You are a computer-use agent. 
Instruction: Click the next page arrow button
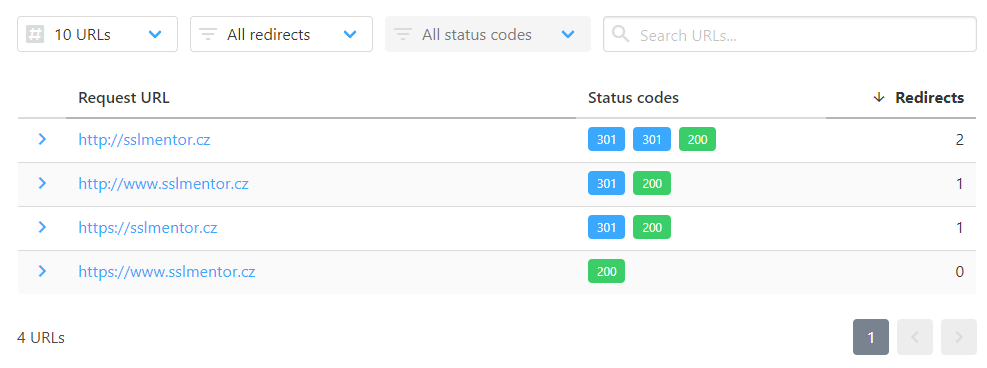pos(959,337)
